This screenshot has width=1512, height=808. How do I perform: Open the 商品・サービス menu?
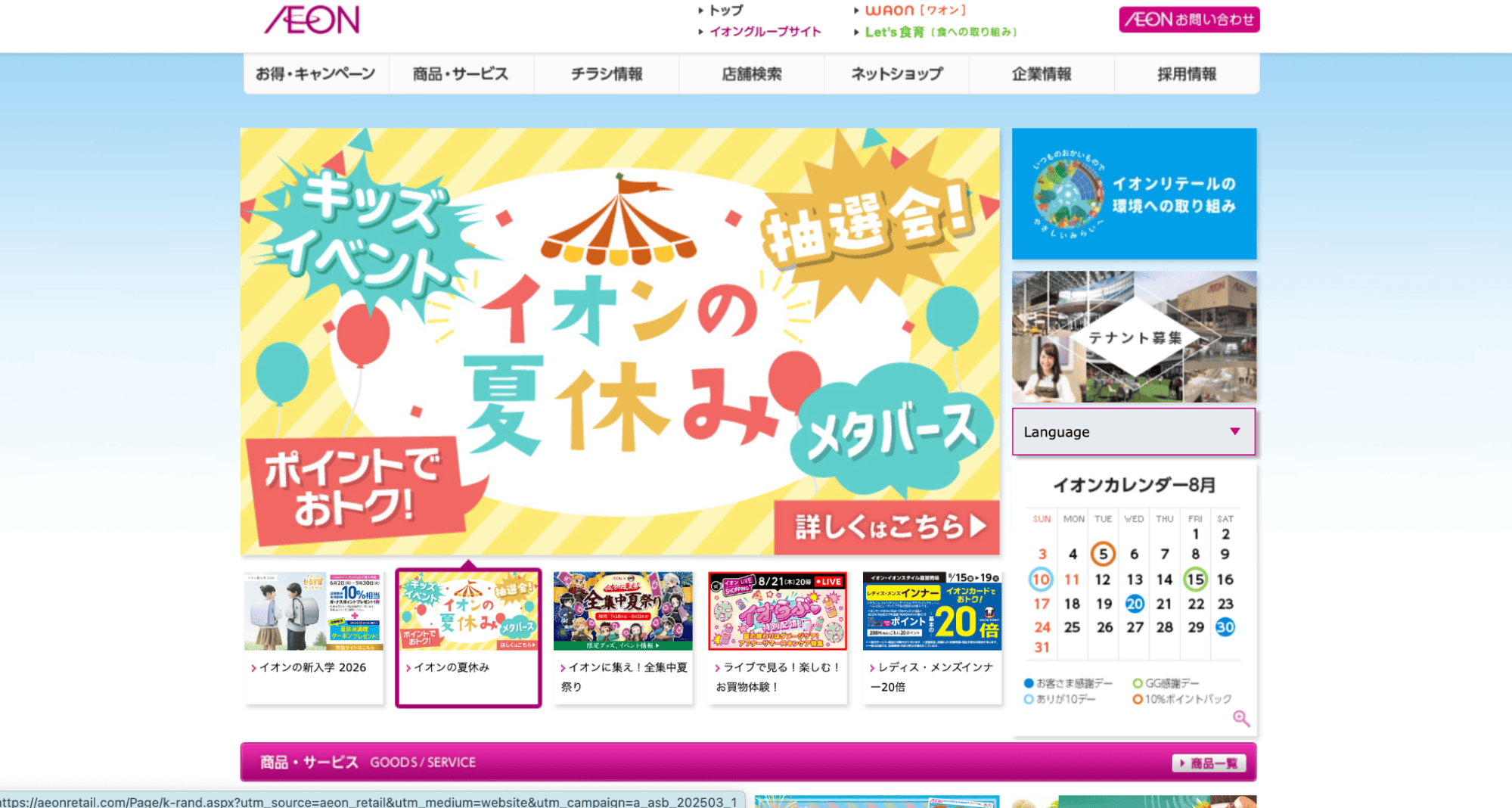pyautogui.click(x=461, y=74)
